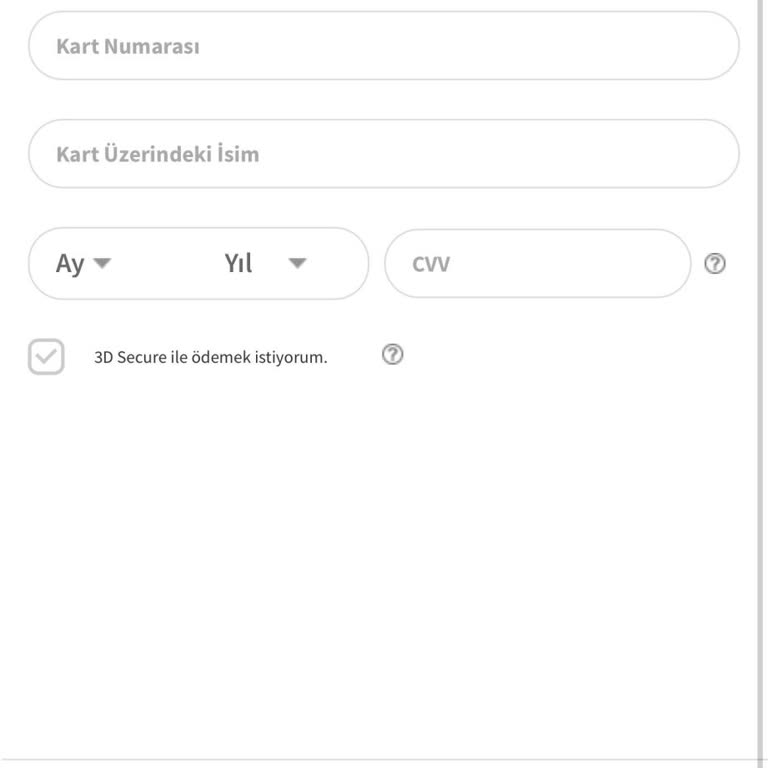
Task: Click the 'CVV' placeholder text
Action: pos(431,265)
